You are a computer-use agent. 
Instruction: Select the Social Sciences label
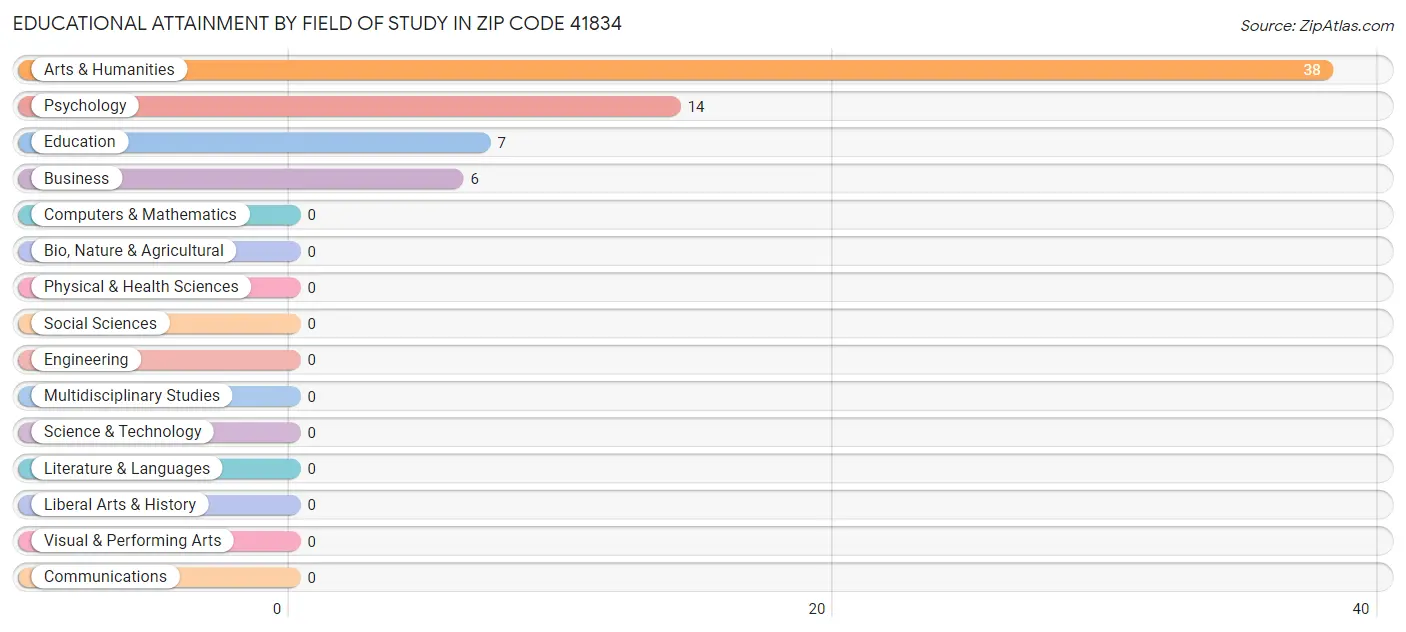pyautogui.click(x=100, y=323)
